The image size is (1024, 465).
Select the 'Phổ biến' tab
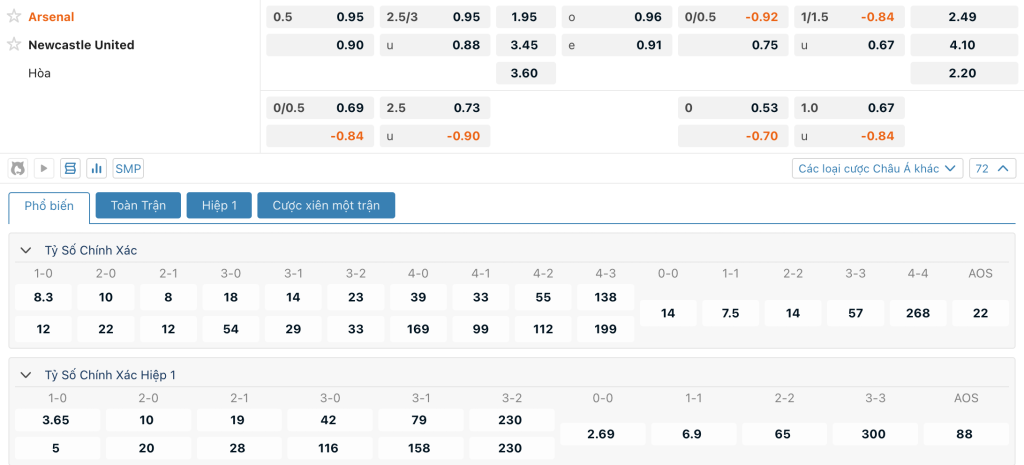[49, 206]
